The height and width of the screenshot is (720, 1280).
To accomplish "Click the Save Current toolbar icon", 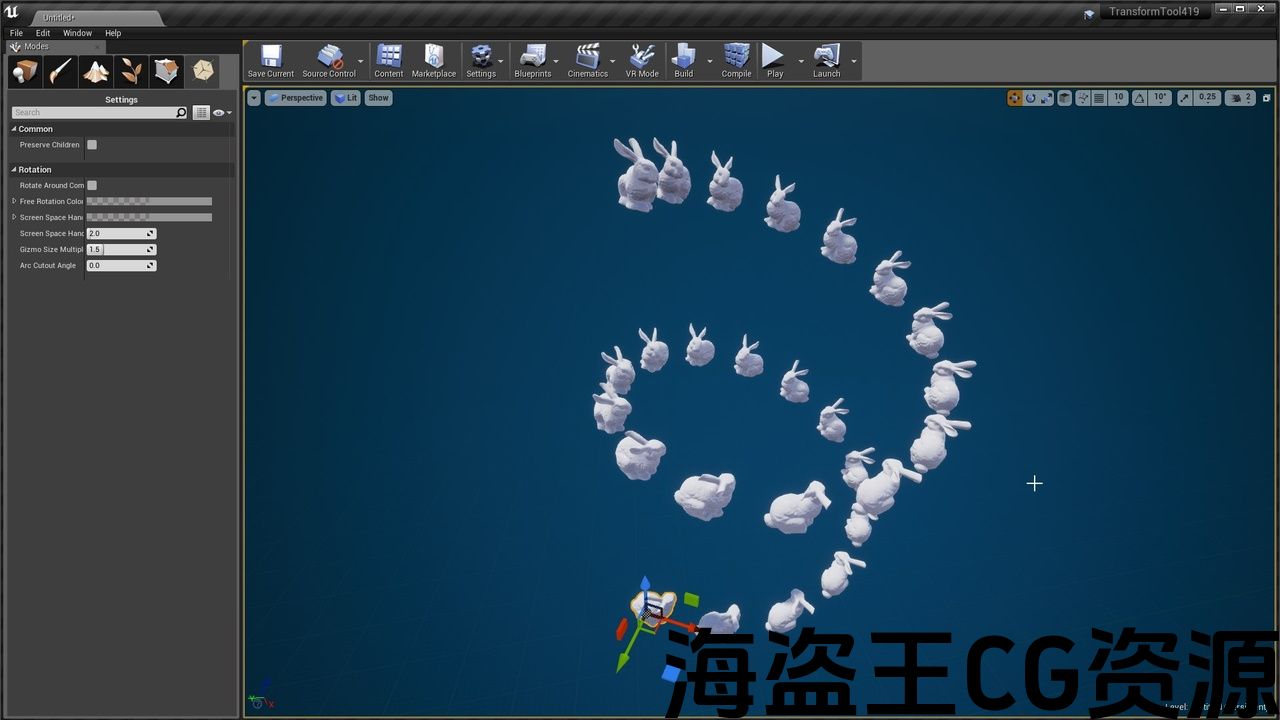I will pyautogui.click(x=271, y=60).
